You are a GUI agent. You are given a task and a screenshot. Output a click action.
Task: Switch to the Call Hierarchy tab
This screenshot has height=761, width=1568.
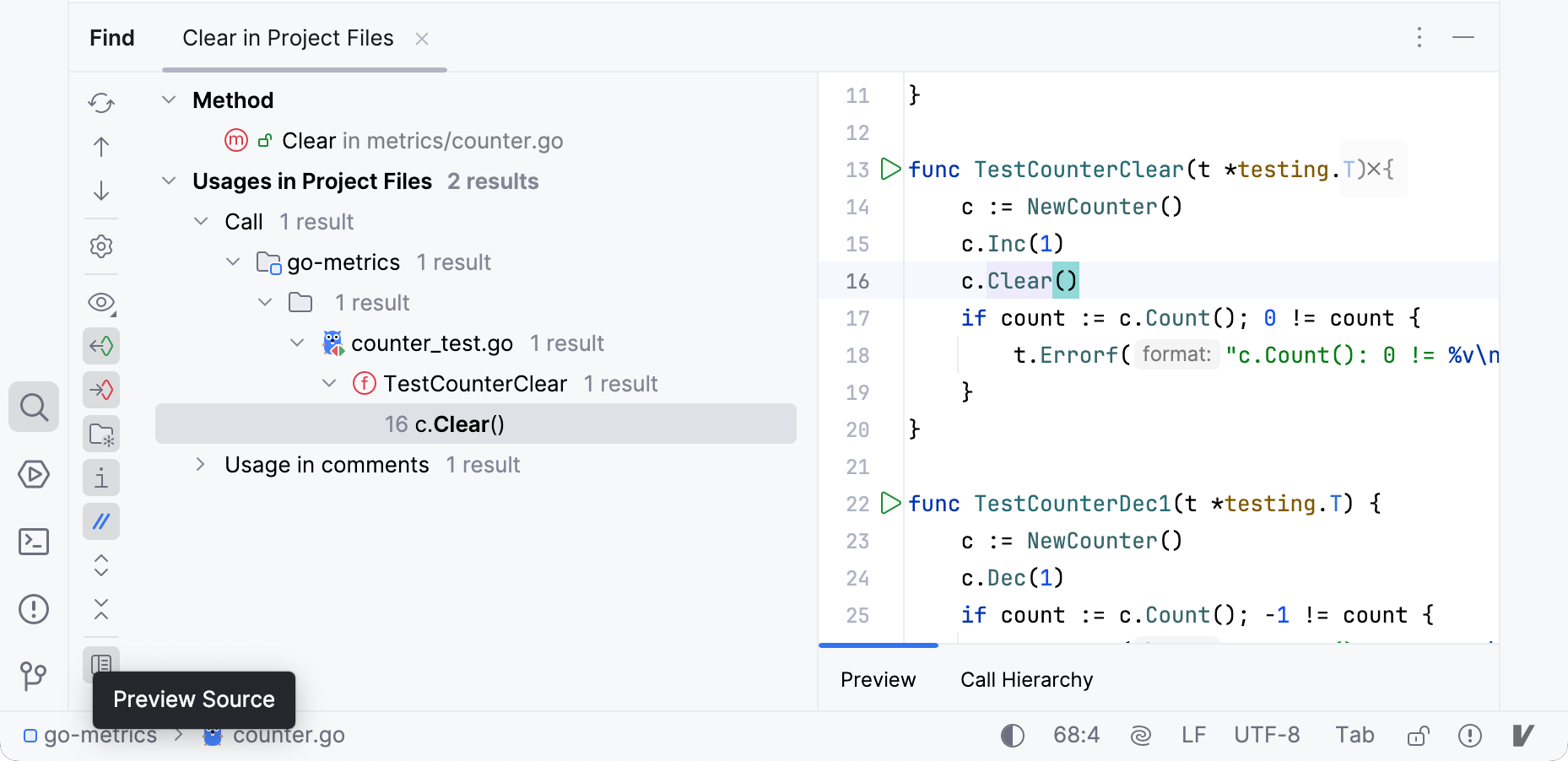click(x=1026, y=679)
